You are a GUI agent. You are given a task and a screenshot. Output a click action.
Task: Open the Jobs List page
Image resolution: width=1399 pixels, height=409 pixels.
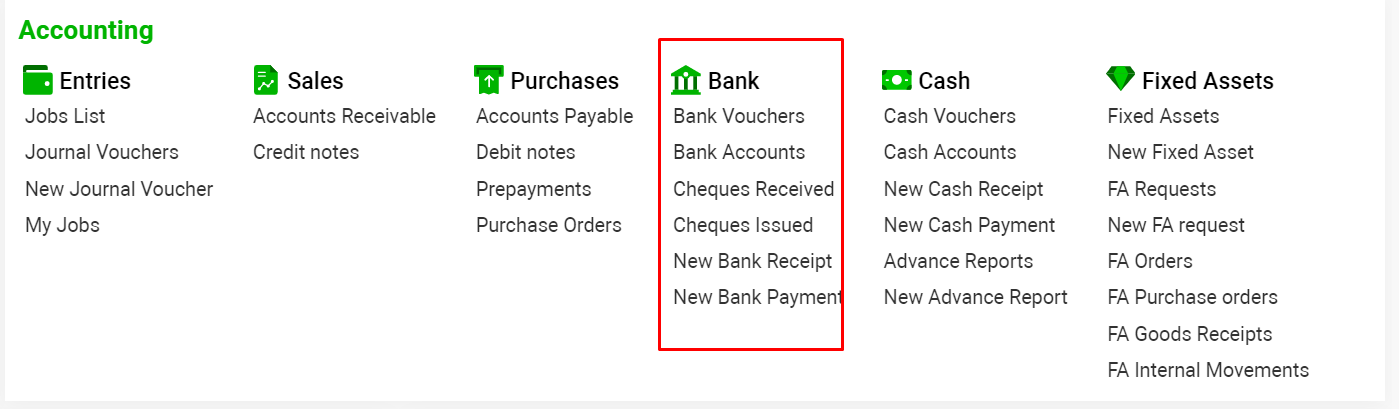coord(65,116)
